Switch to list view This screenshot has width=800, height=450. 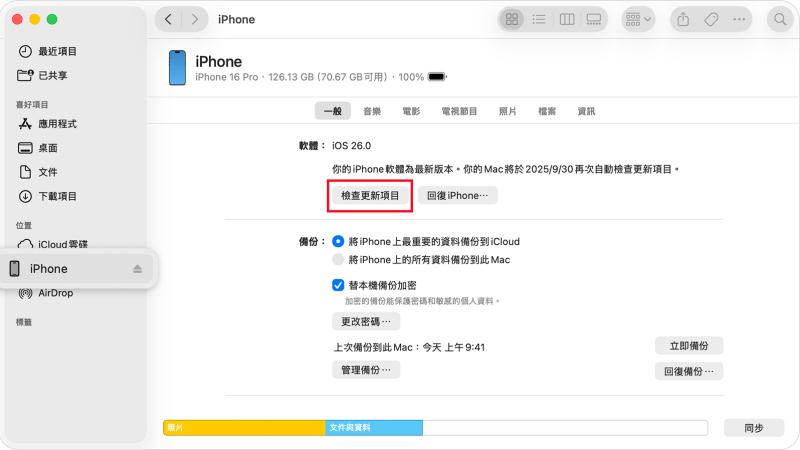(x=539, y=19)
